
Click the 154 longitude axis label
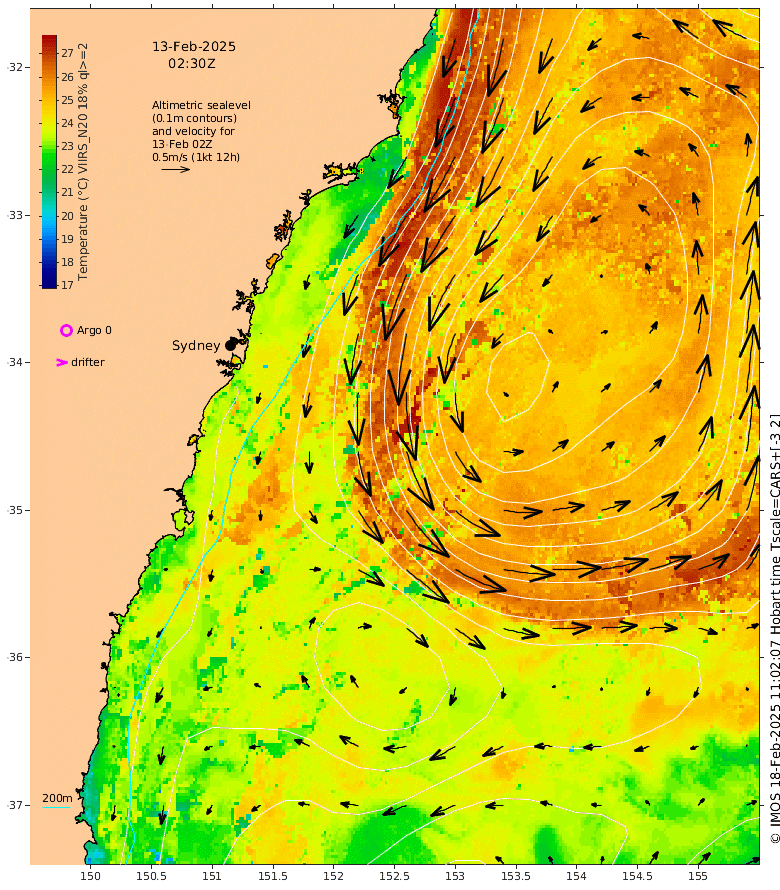(x=576, y=876)
